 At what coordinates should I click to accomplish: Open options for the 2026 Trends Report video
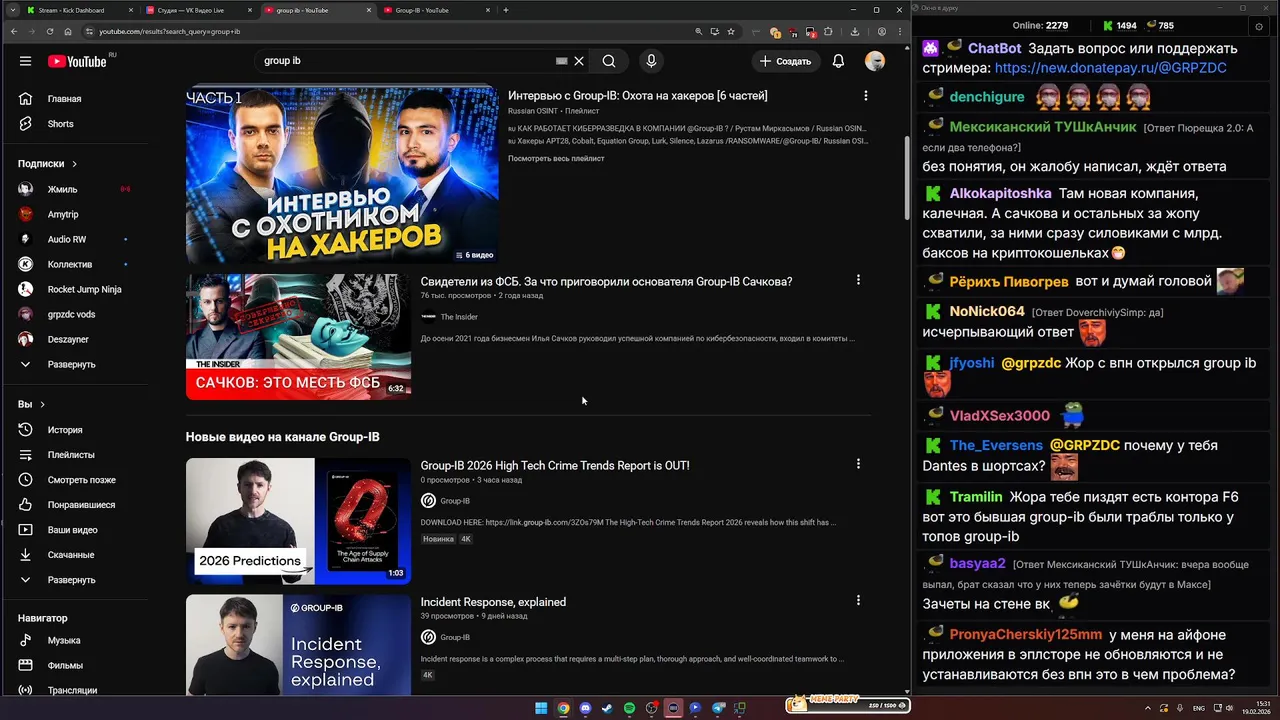[x=857, y=464]
